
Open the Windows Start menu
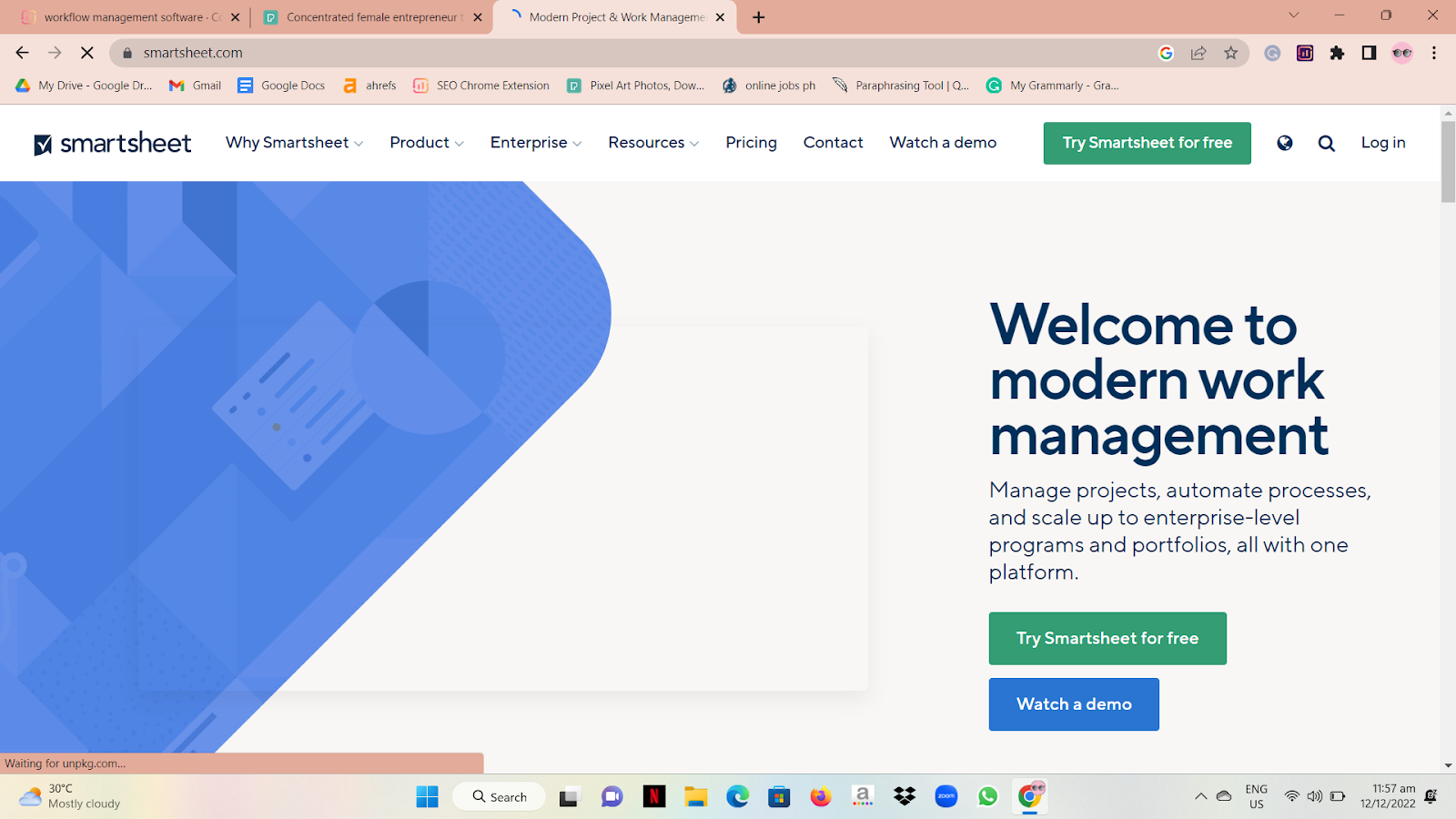(427, 797)
